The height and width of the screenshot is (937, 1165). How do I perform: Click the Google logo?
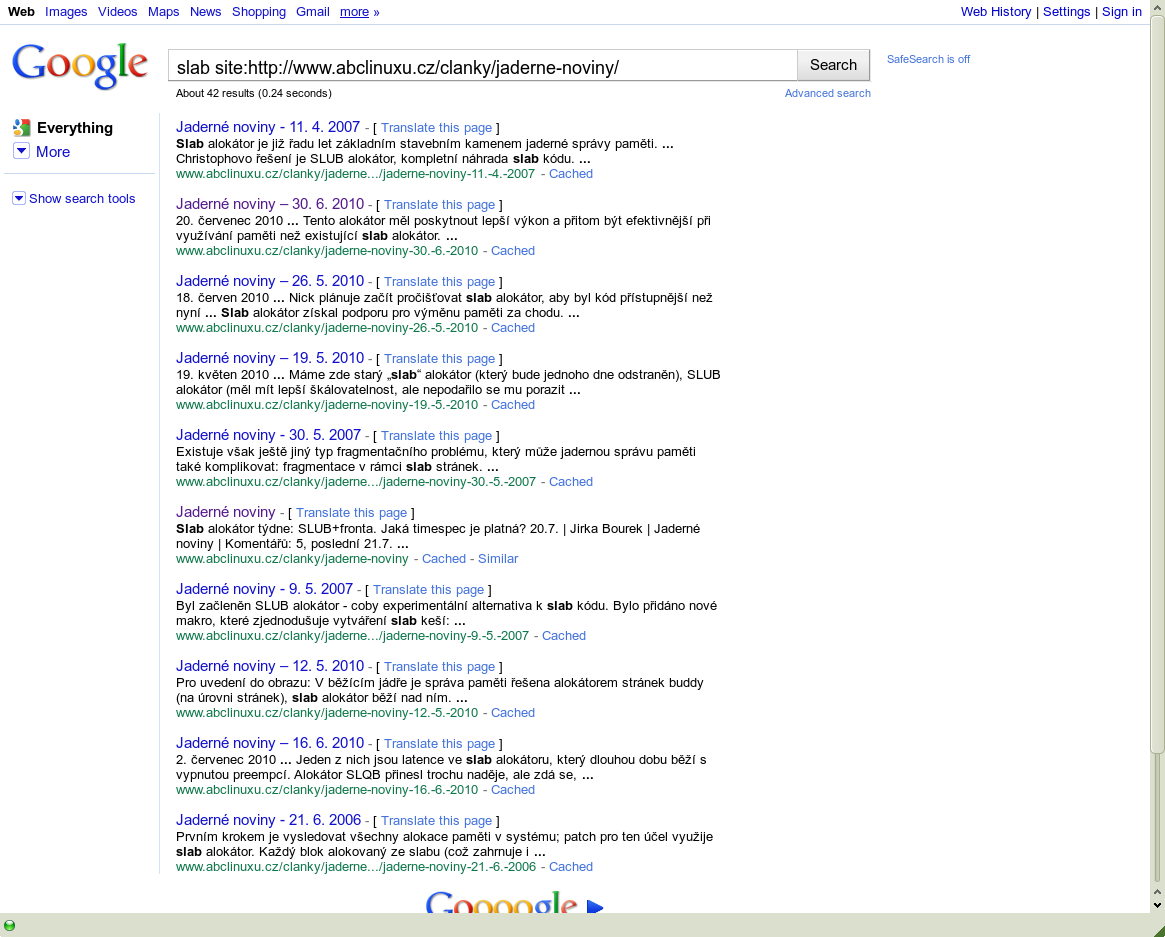point(79,65)
